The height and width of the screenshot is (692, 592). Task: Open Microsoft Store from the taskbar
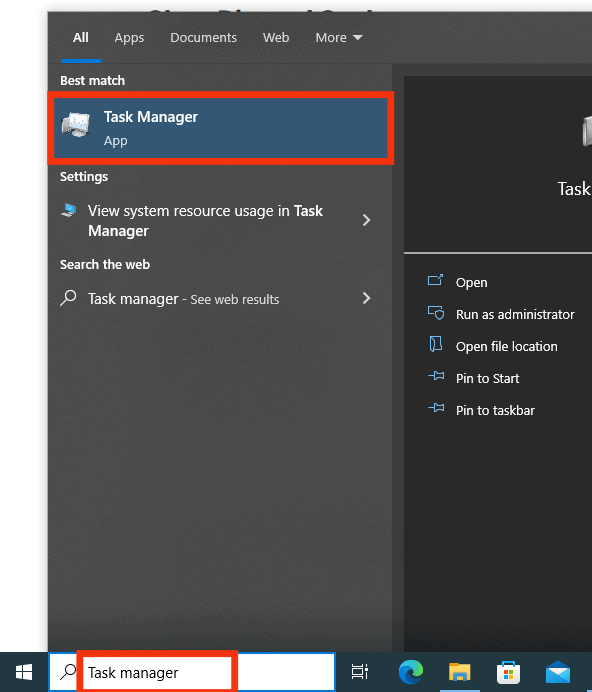(x=508, y=672)
